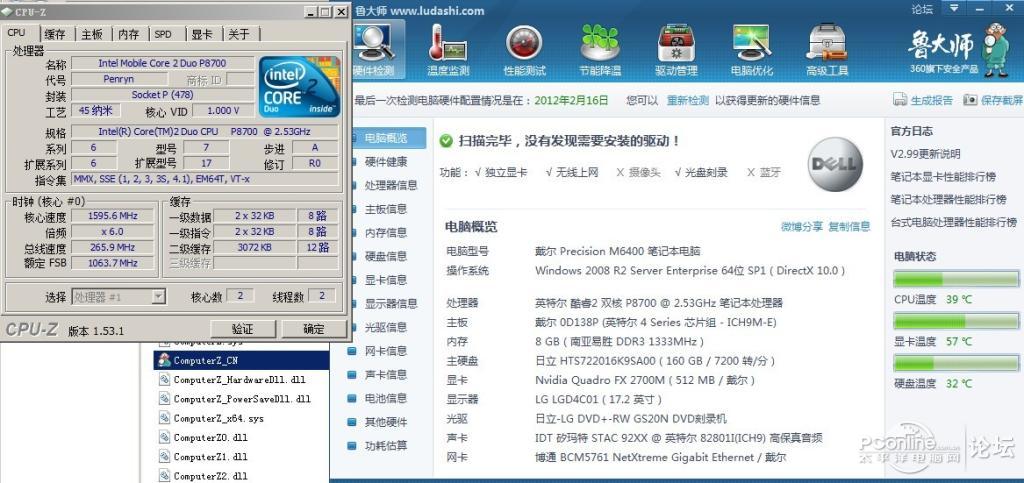Switch to CPU-Z 缓存 tab
1024x483 pixels.
tap(56, 35)
